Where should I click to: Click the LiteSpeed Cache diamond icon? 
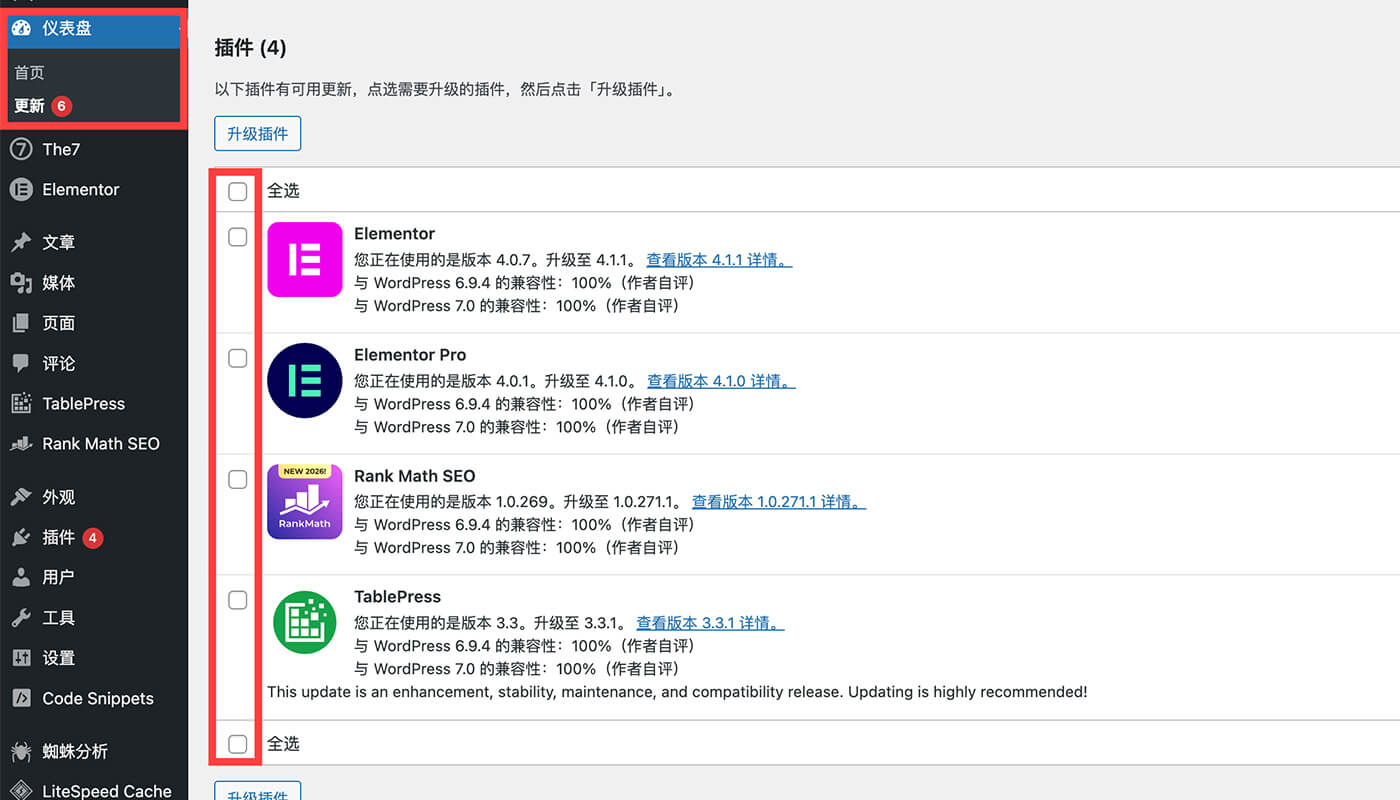pyautogui.click(x=21, y=791)
